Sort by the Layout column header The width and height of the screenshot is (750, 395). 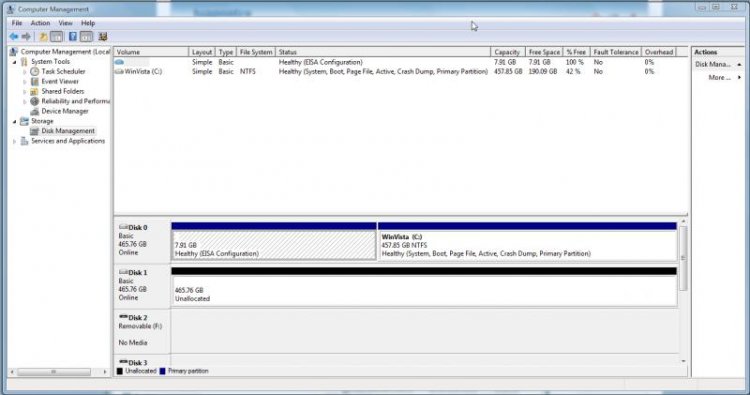(x=202, y=52)
